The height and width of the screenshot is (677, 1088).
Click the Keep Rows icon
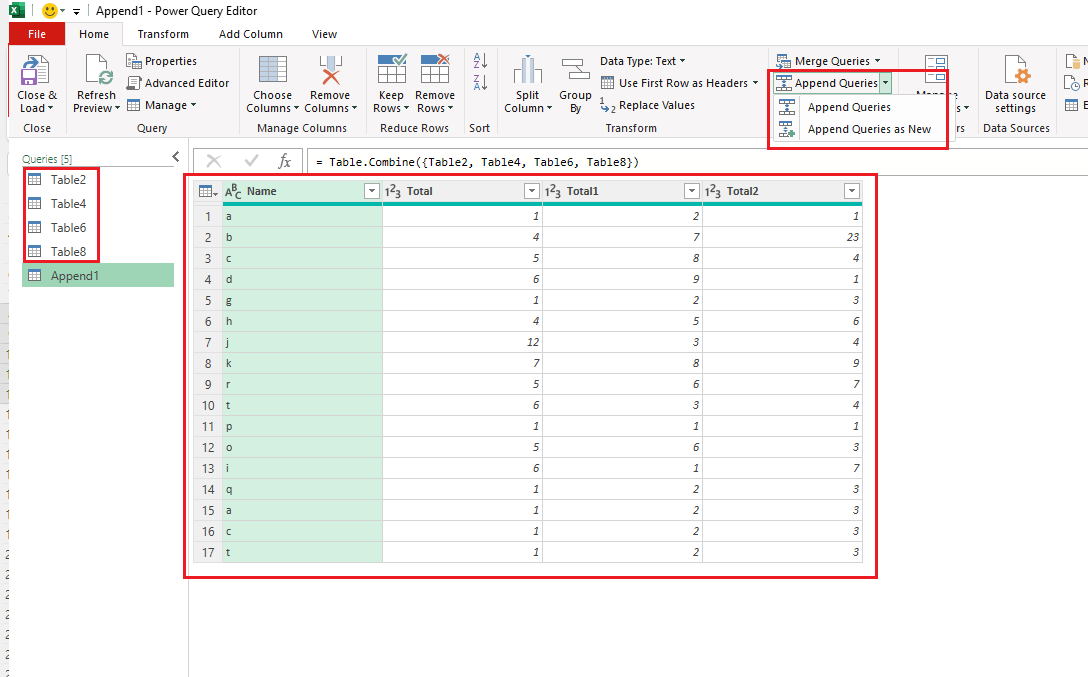click(x=391, y=70)
